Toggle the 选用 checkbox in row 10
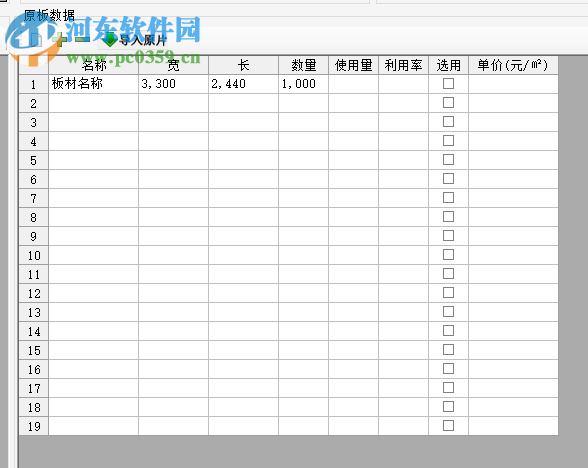The image size is (588, 468). (x=448, y=255)
